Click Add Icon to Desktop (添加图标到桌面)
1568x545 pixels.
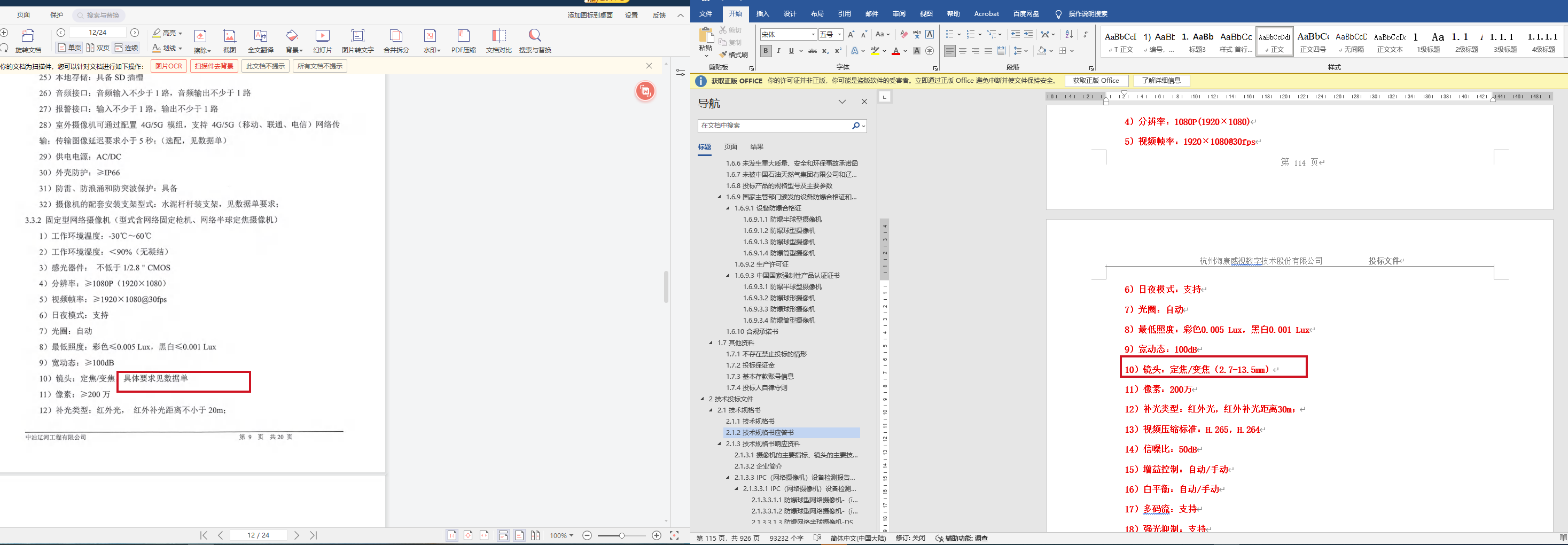pos(590,15)
